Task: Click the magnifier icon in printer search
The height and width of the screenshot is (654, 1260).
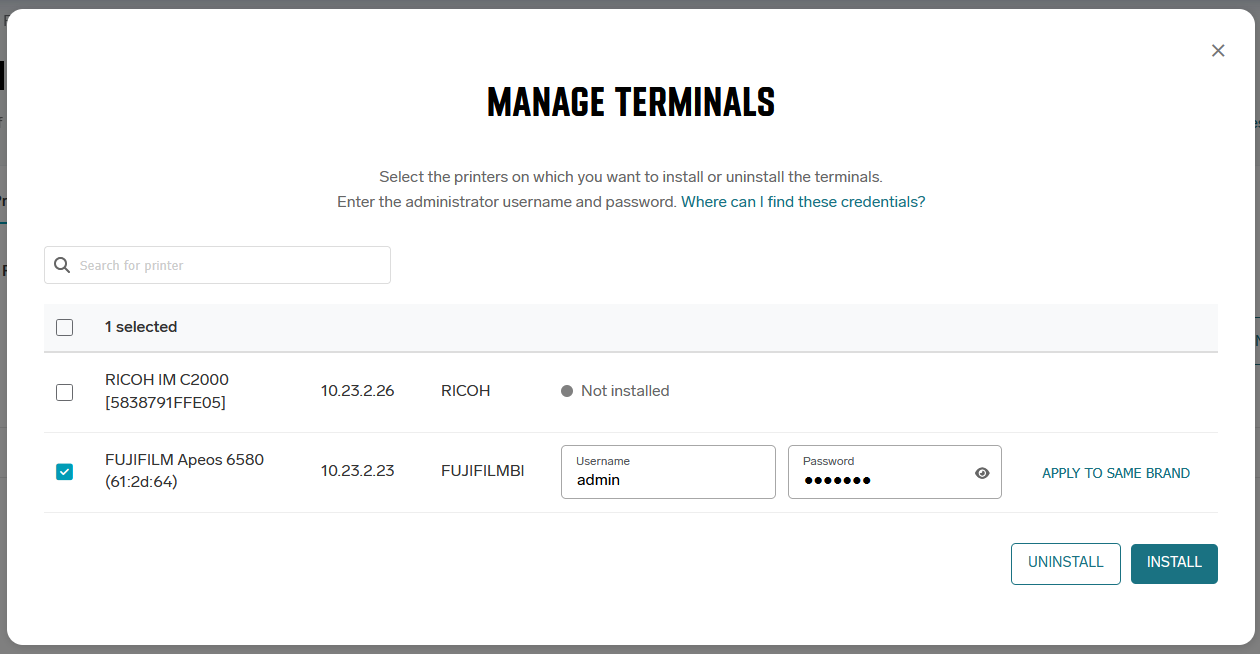Action: [62, 265]
